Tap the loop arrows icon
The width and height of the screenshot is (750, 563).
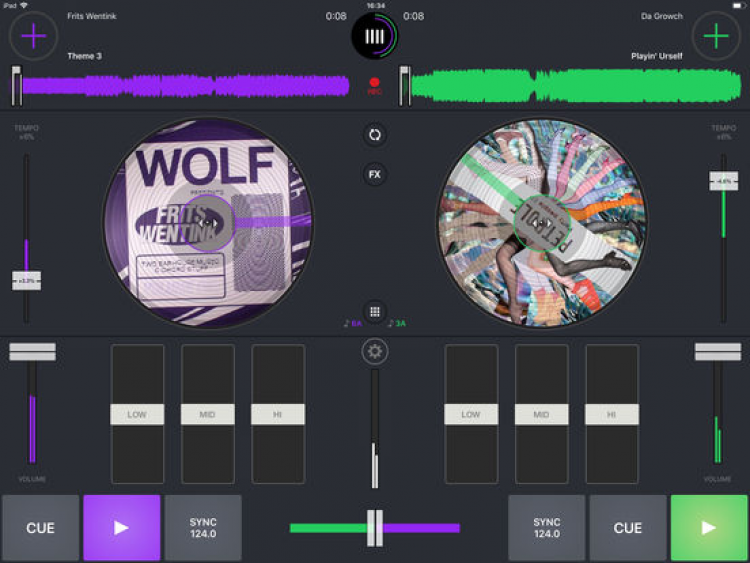click(x=375, y=135)
